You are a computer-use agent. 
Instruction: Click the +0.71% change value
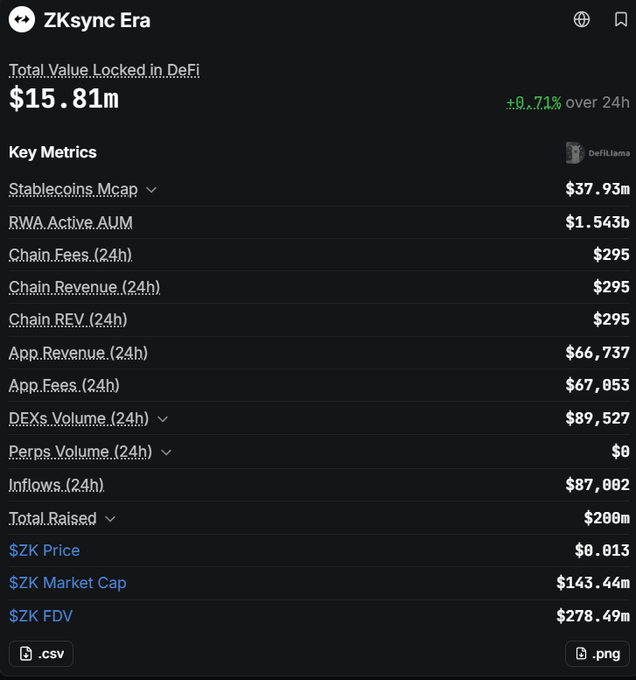pos(534,103)
